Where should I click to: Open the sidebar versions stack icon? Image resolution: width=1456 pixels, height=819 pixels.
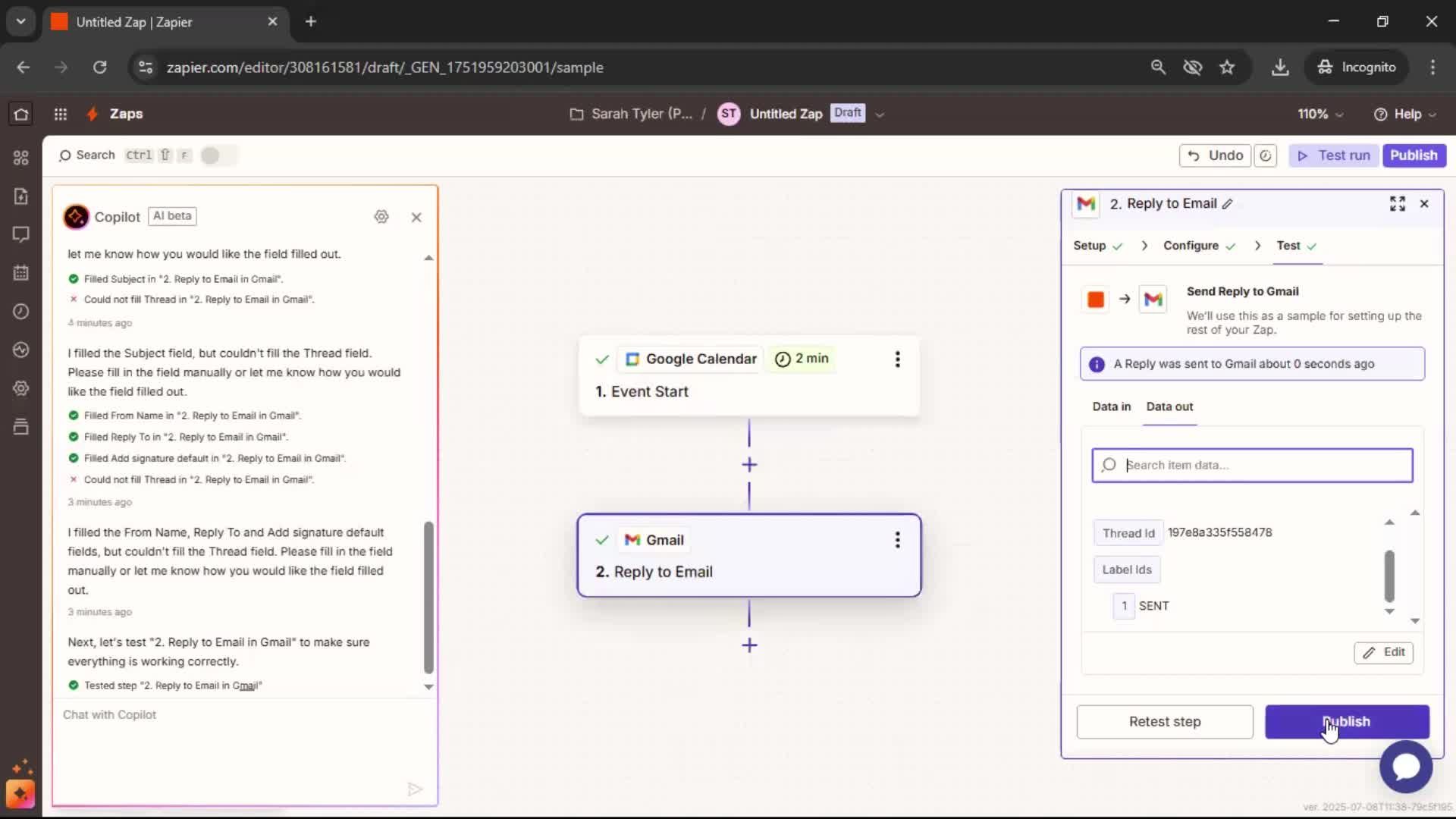(x=21, y=426)
